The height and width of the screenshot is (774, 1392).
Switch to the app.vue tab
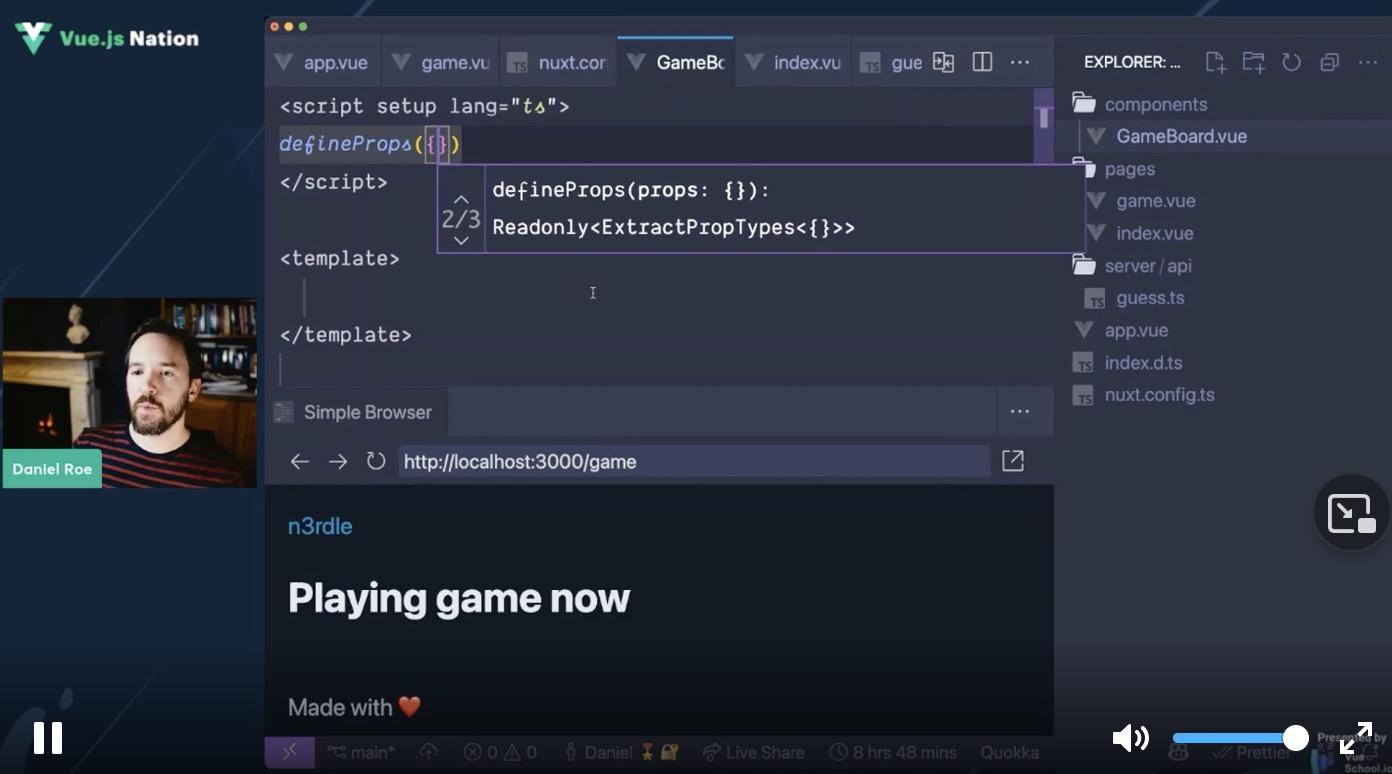pos(323,62)
